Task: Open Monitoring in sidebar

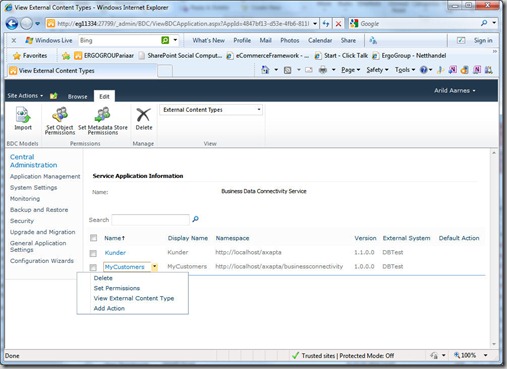Action: [25, 199]
